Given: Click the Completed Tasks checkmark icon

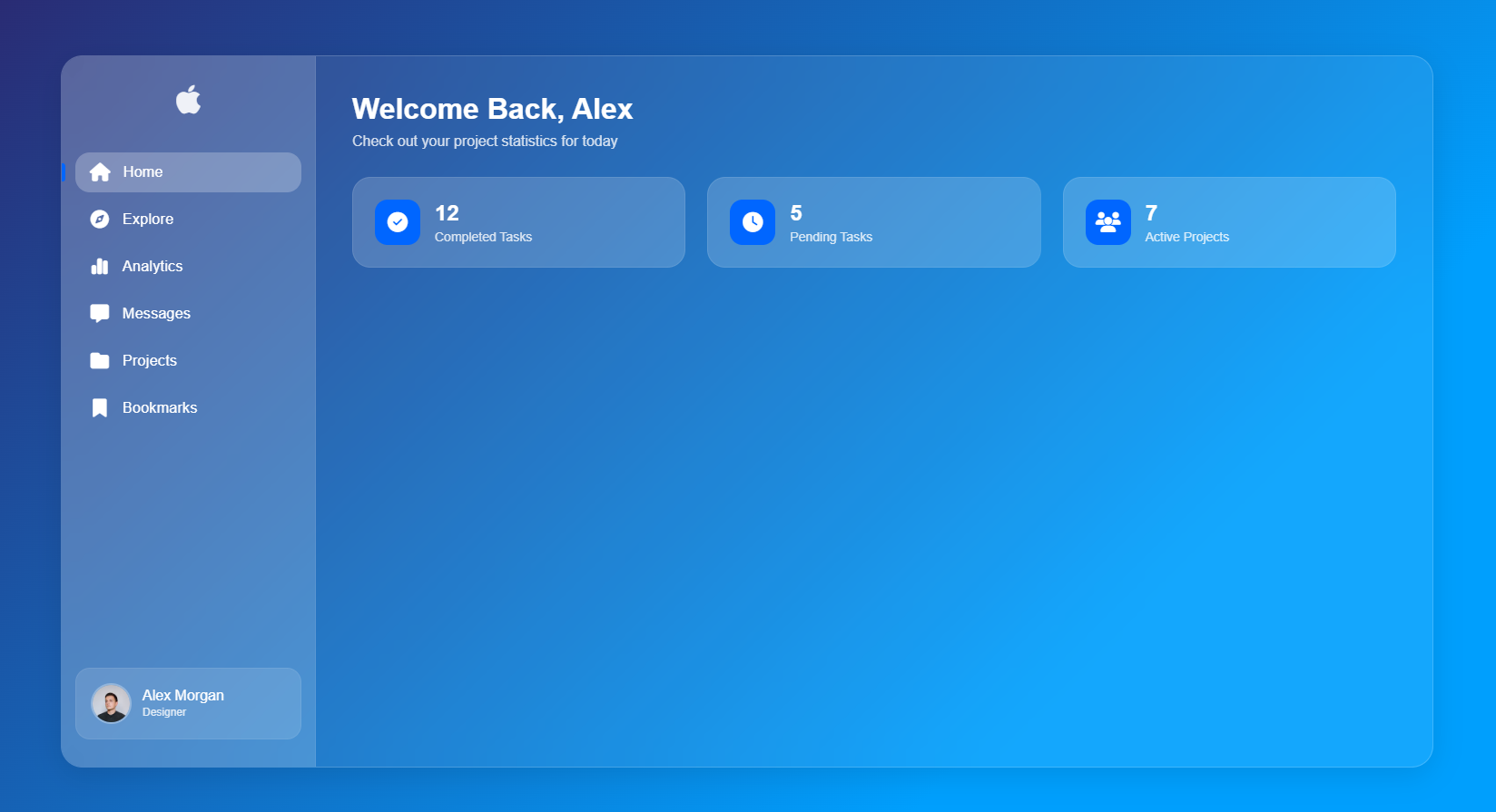Looking at the screenshot, I should coord(398,222).
